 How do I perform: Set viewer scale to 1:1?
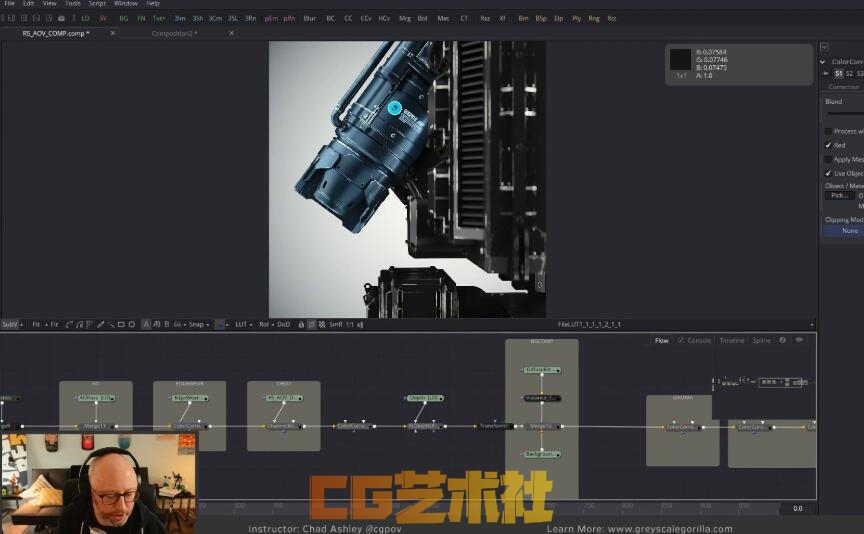pyautogui.click(x=349, y=325)
